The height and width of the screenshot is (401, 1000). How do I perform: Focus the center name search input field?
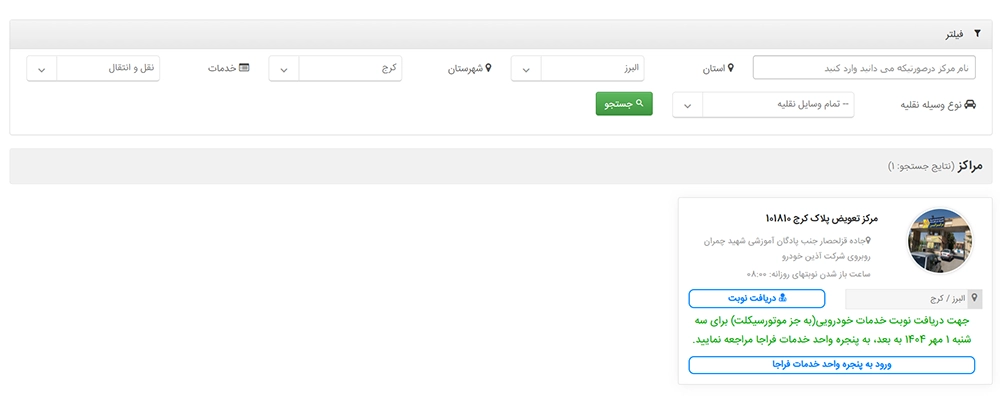coord(862,68)
